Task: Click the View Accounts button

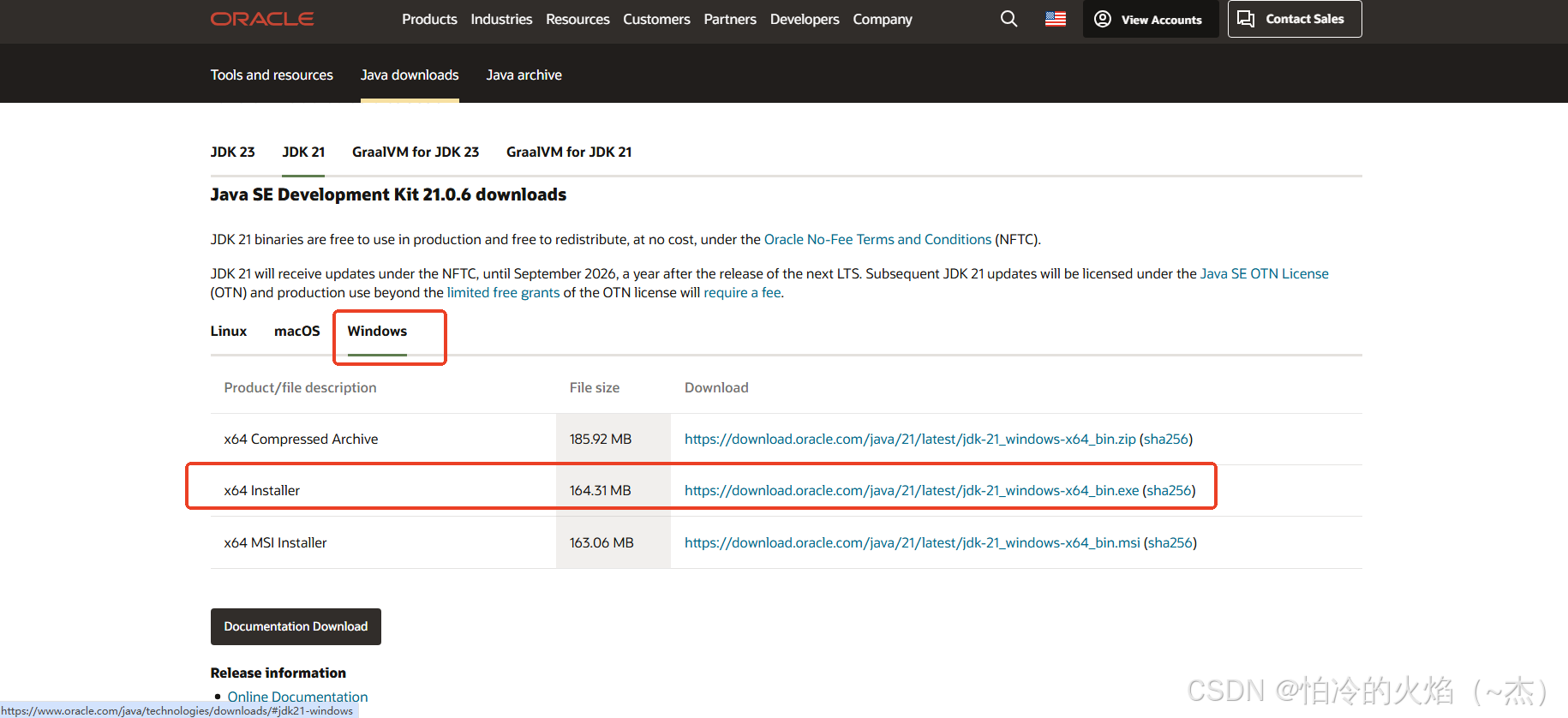Action: coord(1150,19)
